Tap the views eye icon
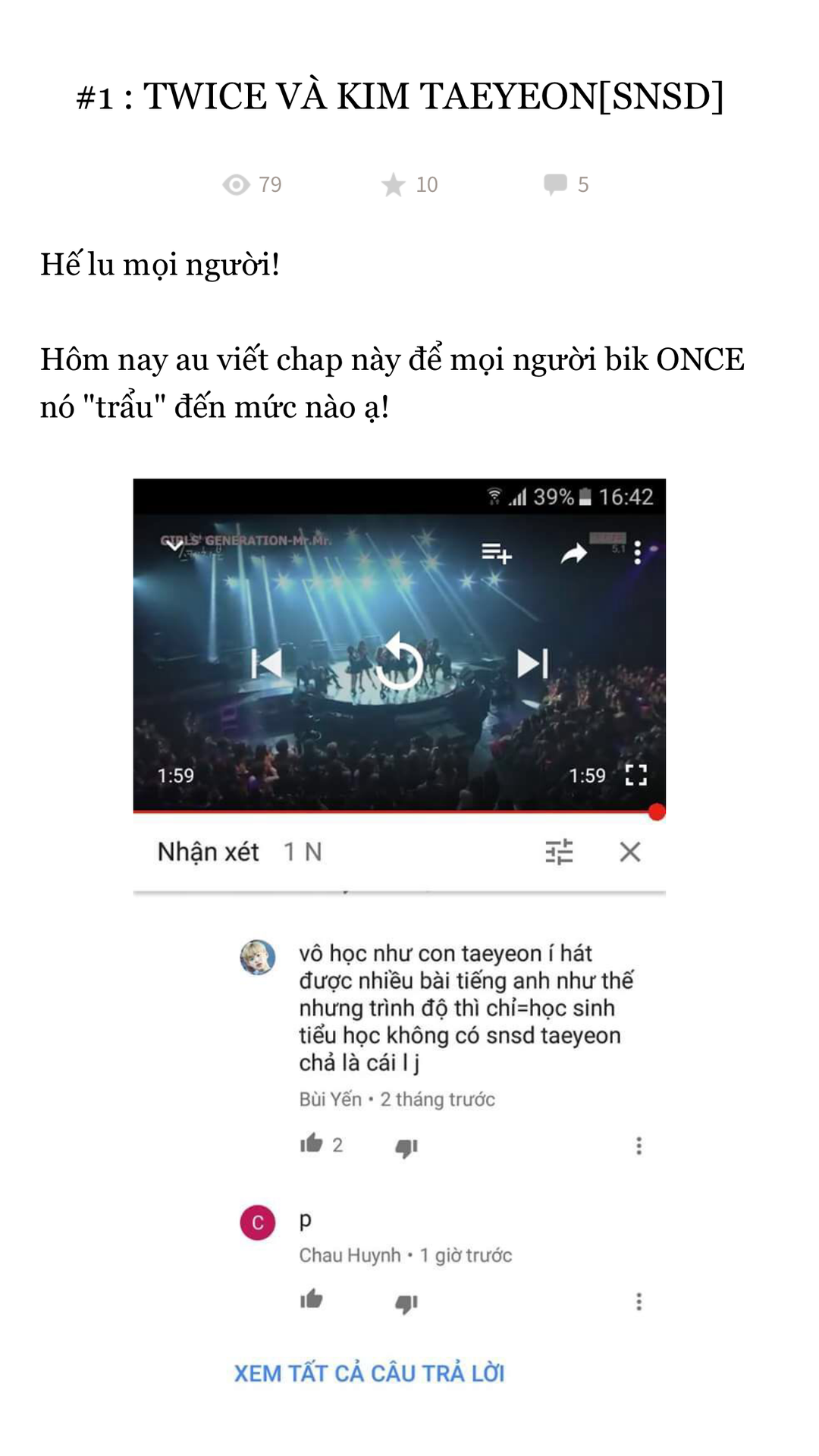Viewport: 819px width, 1456px height. click(x=236, y=185)
